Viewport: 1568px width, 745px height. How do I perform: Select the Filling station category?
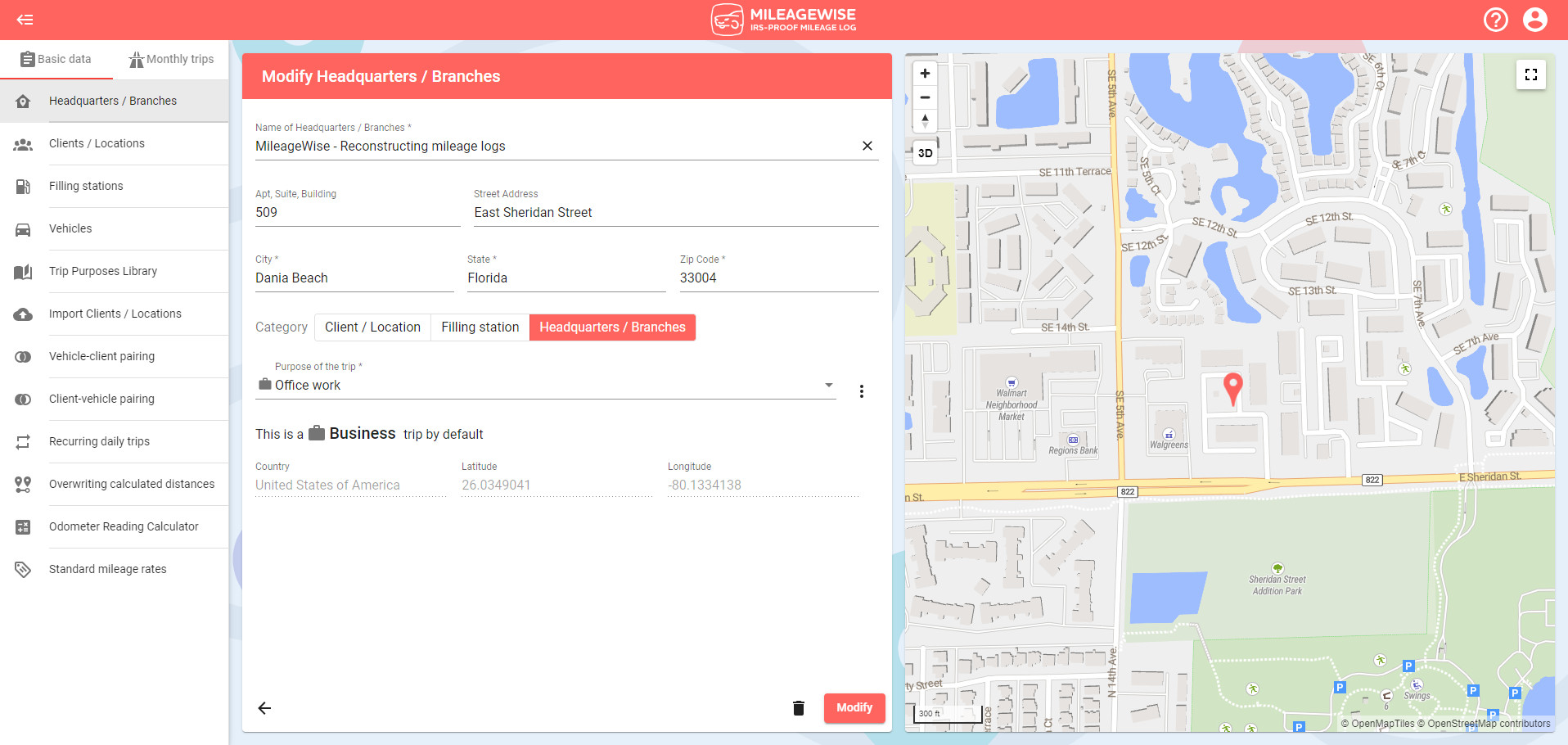480,327
